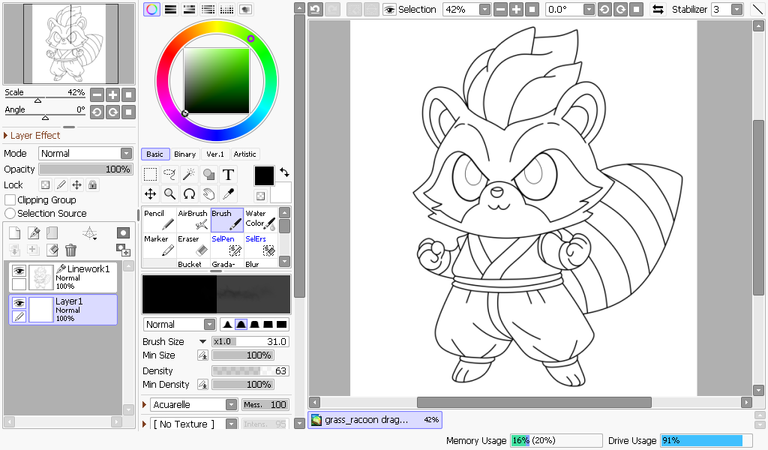The image size is (768, 450).
Task: Select the Zoom magnifier tool
Action: [x=169, y=194]
